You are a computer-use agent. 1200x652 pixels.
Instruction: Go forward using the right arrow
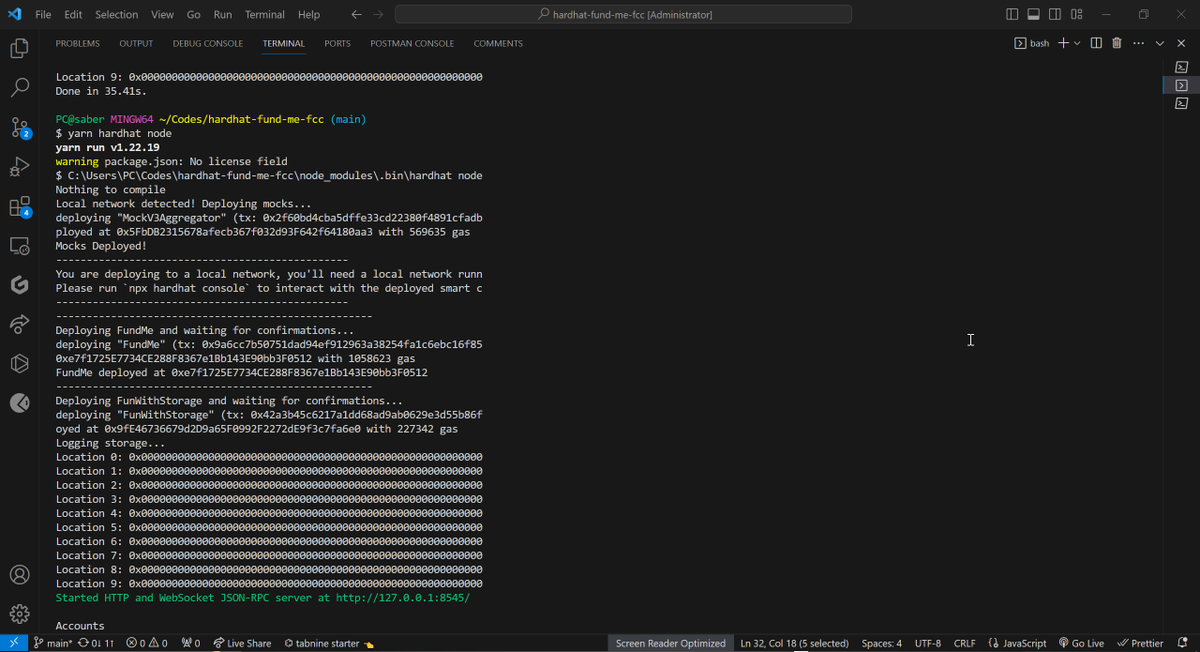[x=378, y=14]
